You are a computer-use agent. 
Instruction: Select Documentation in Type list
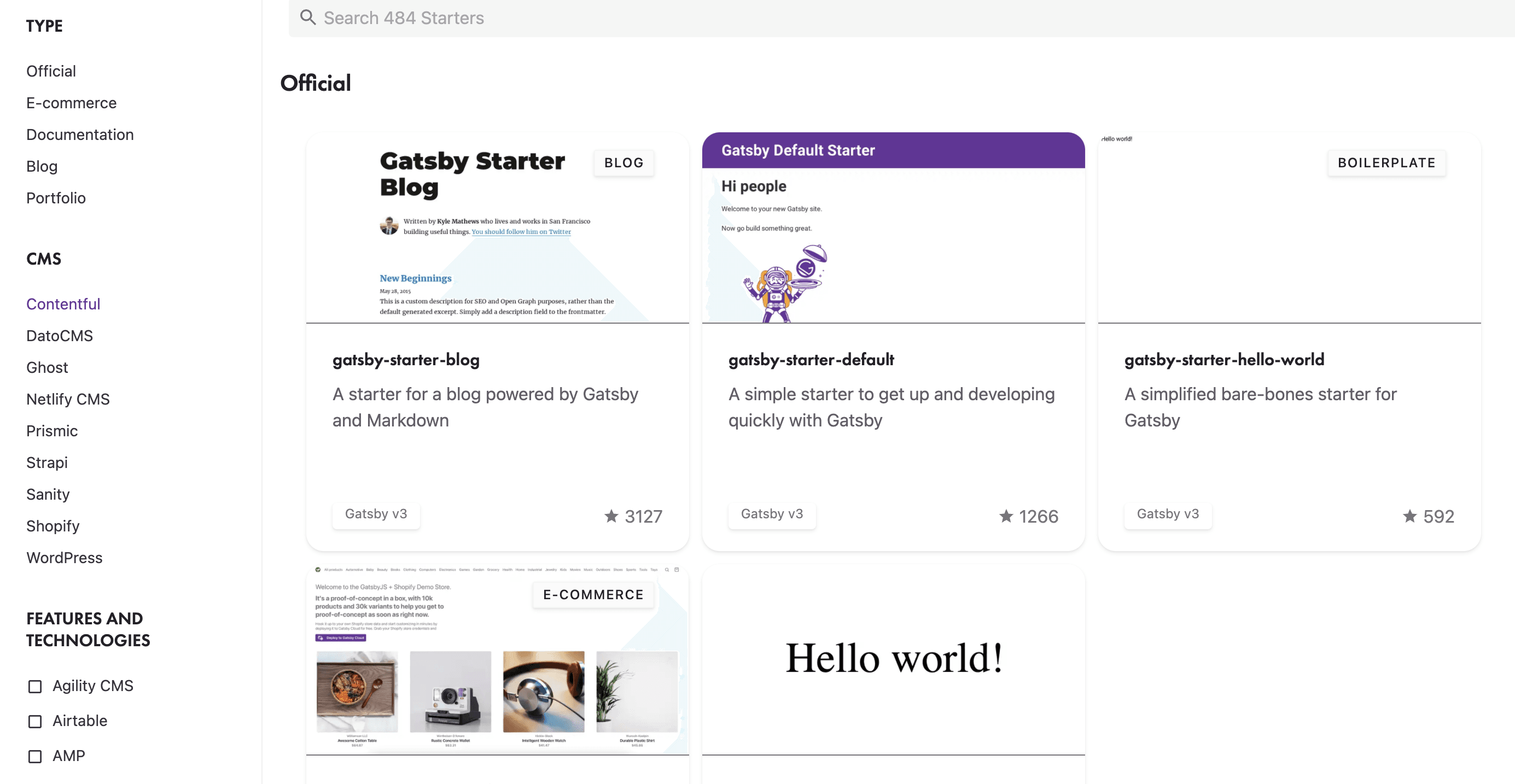(80, 134)
